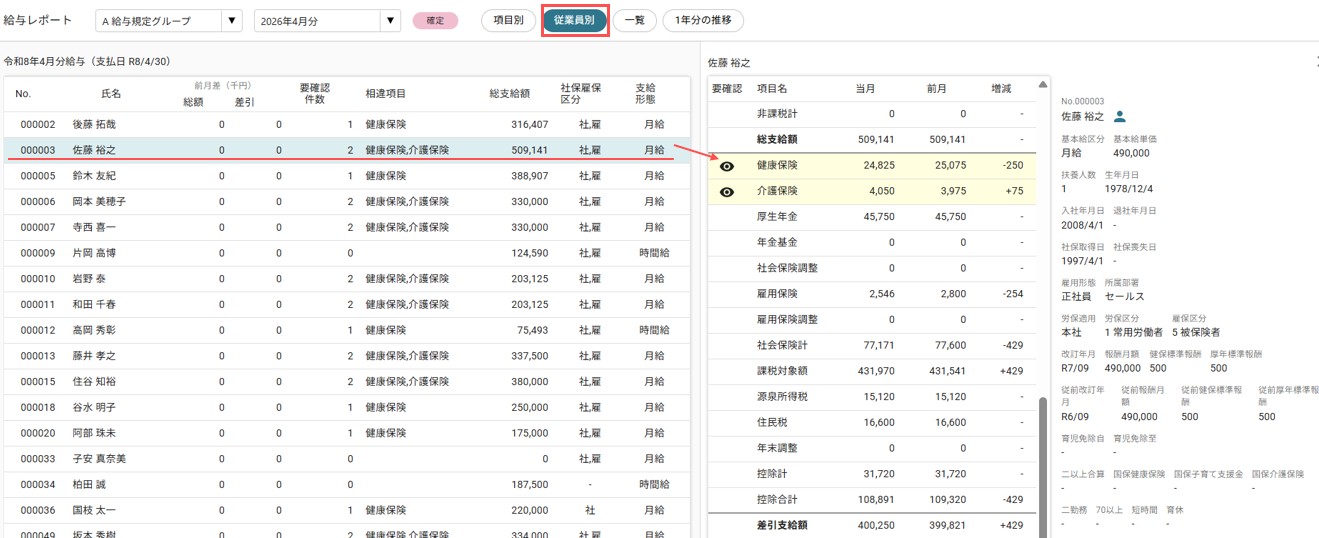1319x538 pixels.
Task: Select employee row 000005 鈴木 友紀
Action: point(346,176)
